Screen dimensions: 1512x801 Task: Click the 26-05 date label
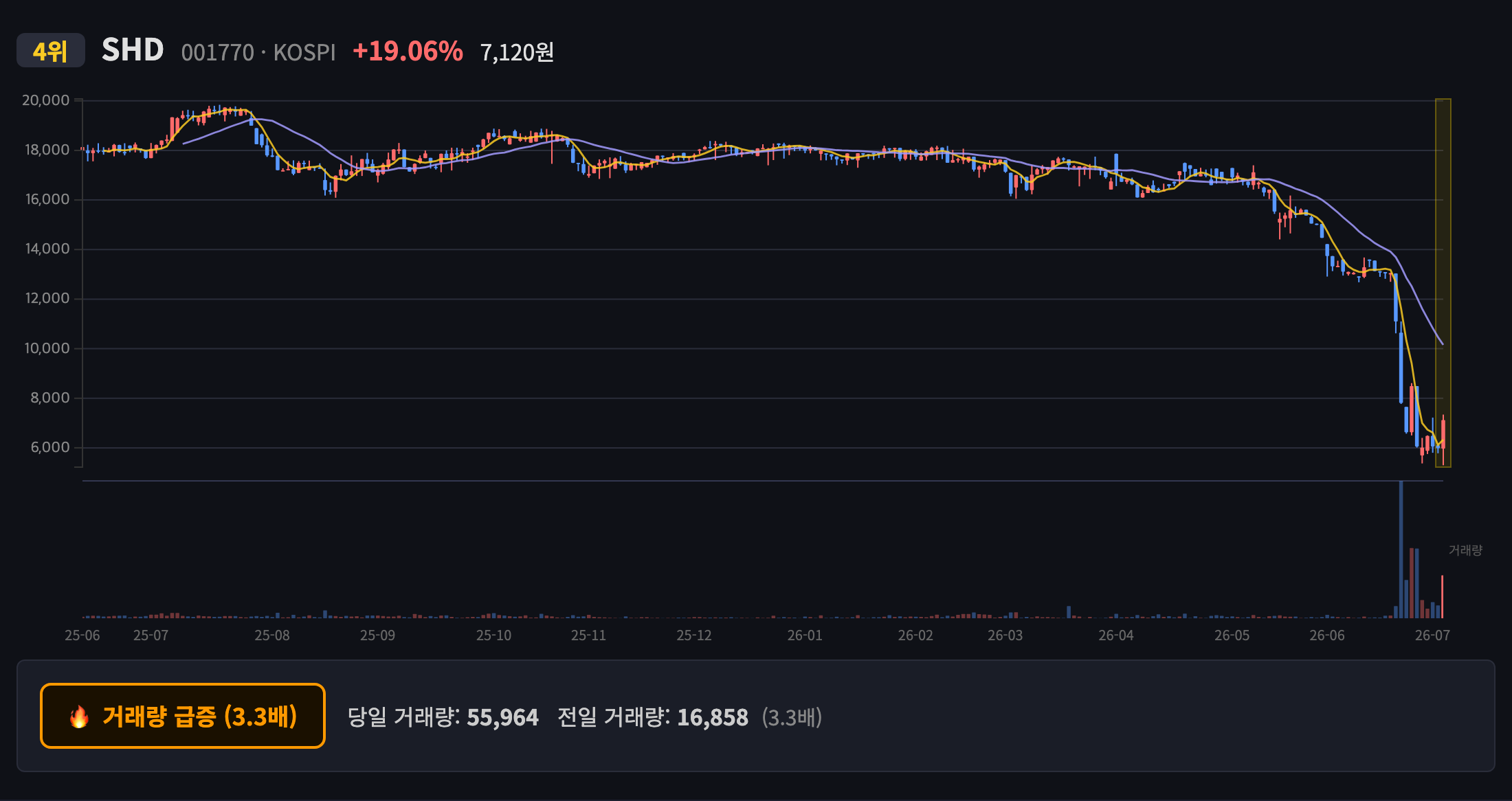(x=1232, y=635)
